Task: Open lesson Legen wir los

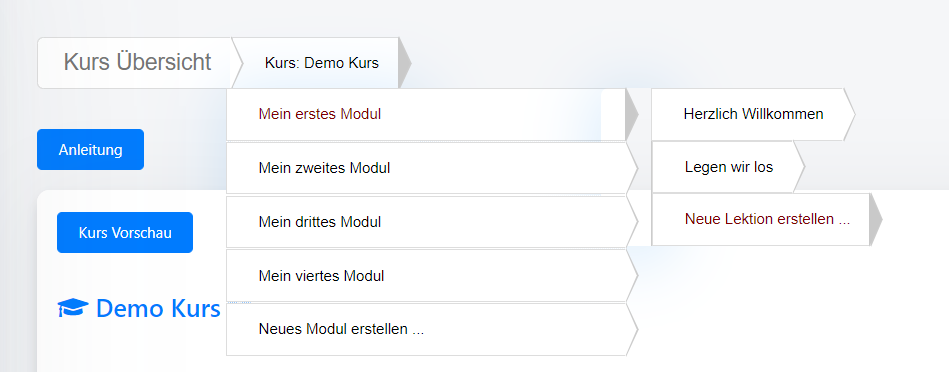Action: click(729, 167)
